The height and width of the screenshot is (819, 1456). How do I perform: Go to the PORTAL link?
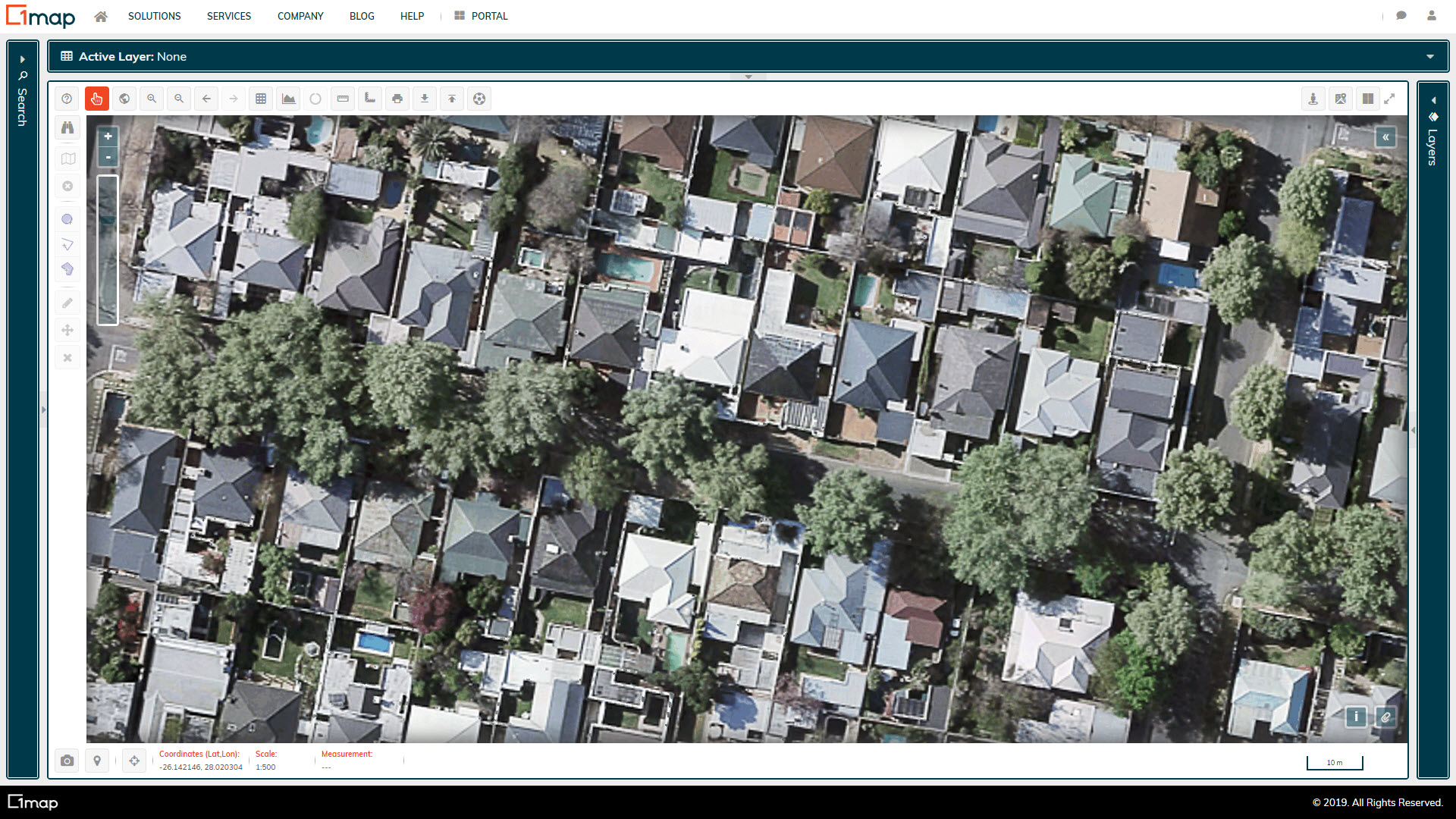(481, 16)
